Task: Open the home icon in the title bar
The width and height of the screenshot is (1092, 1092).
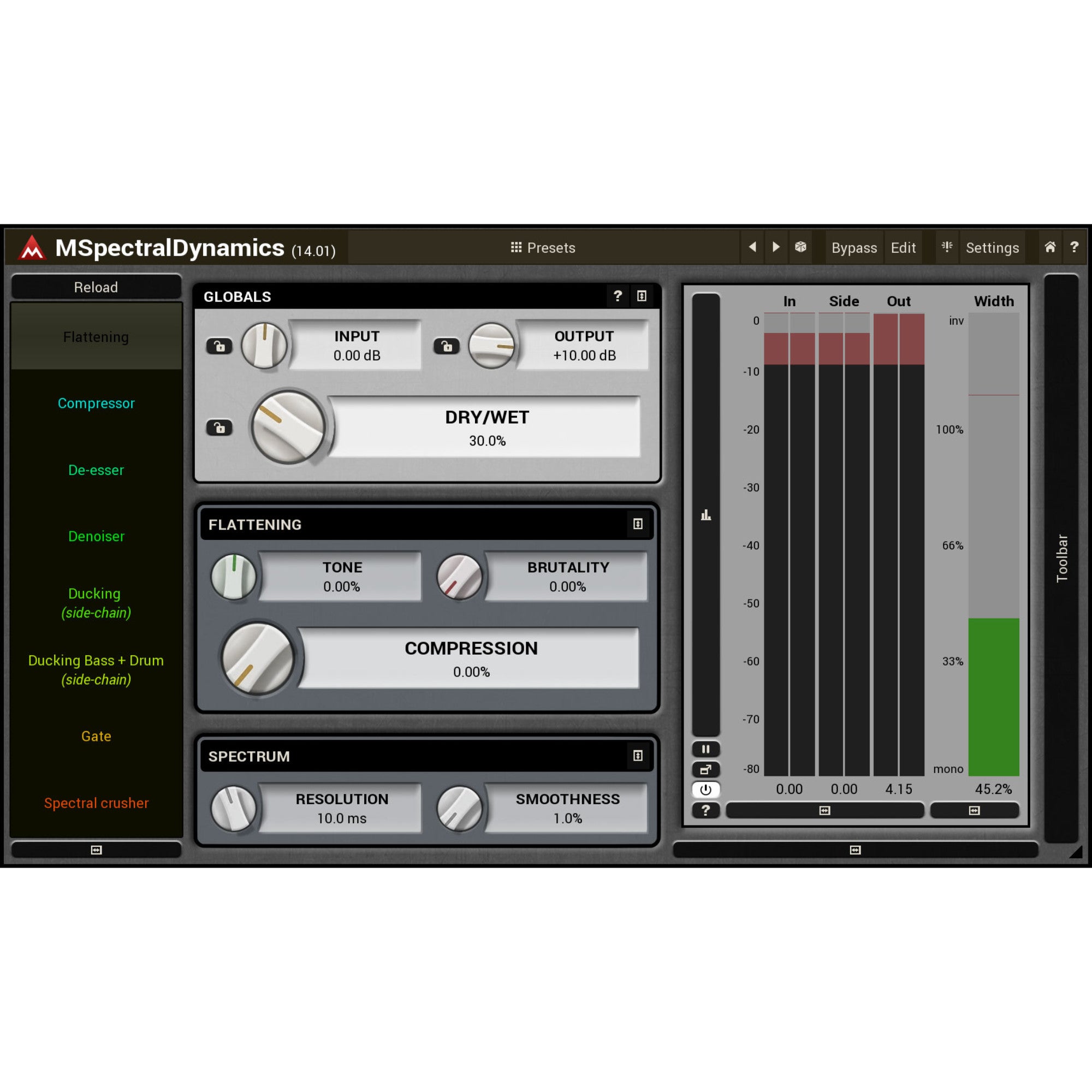Action: click(1050, 247)
